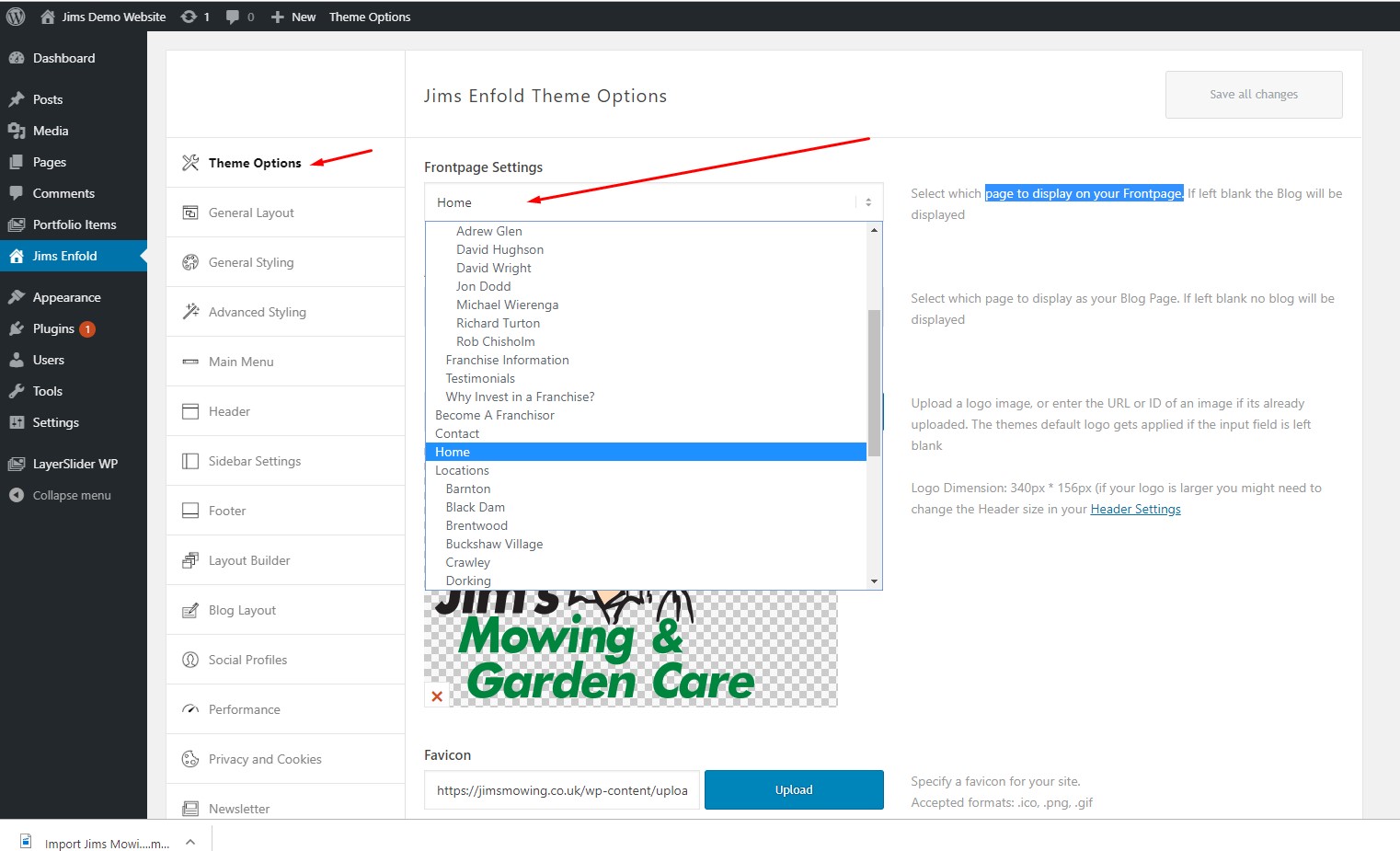
Task: Click the Appearance paintbrush icon
Action: coord(17,297)
